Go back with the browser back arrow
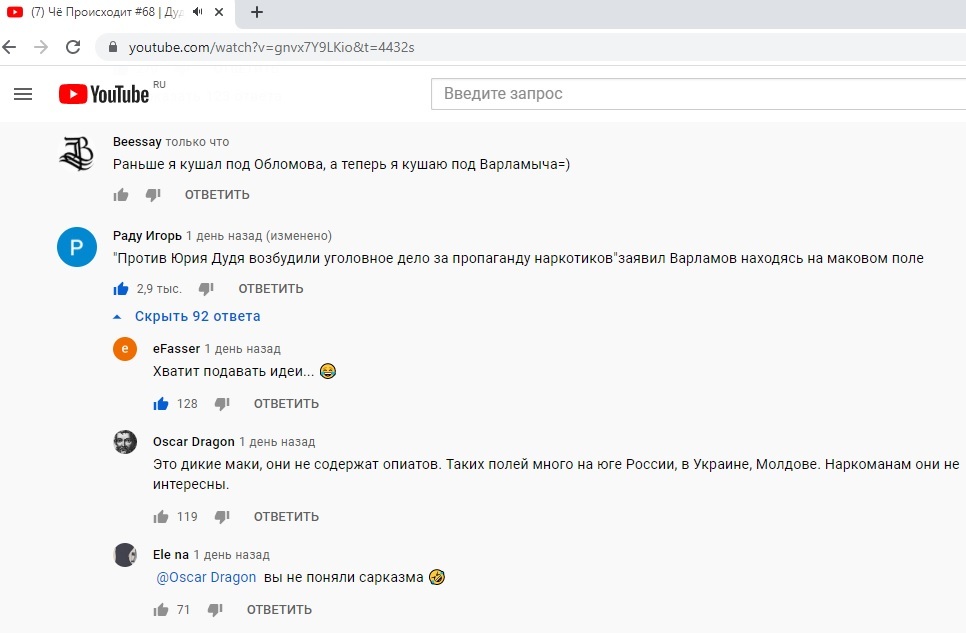 coord(10,47)
